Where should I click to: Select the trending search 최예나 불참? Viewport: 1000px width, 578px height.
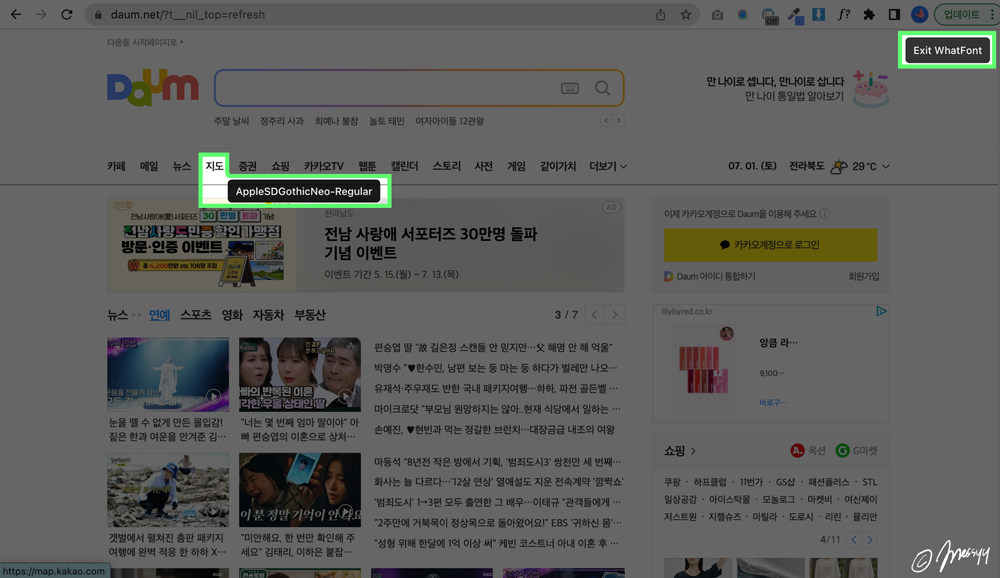pyautogui.click(x=336, y=121)
